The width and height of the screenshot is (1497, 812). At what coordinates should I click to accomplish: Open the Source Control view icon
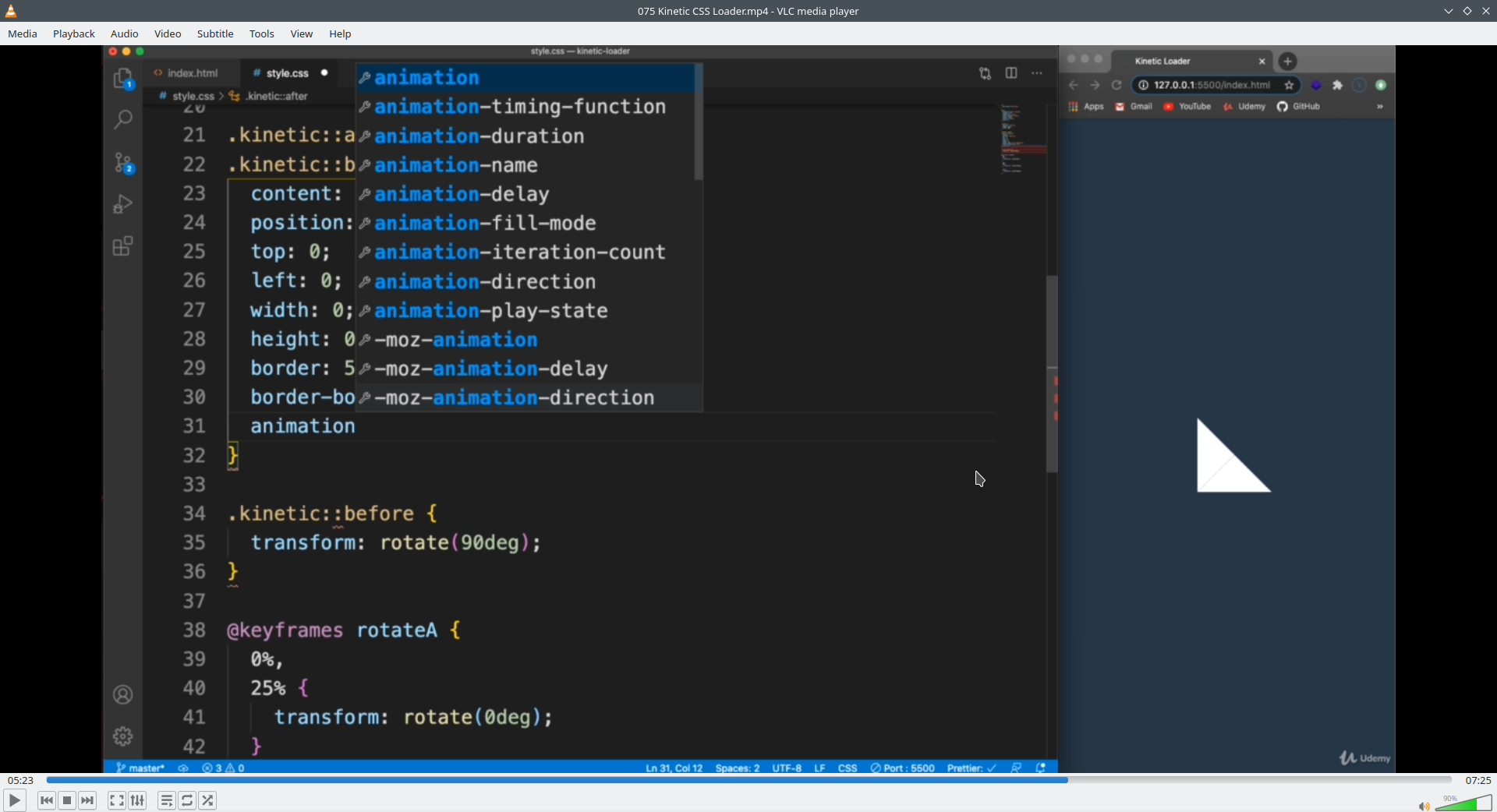coord(123,162)
